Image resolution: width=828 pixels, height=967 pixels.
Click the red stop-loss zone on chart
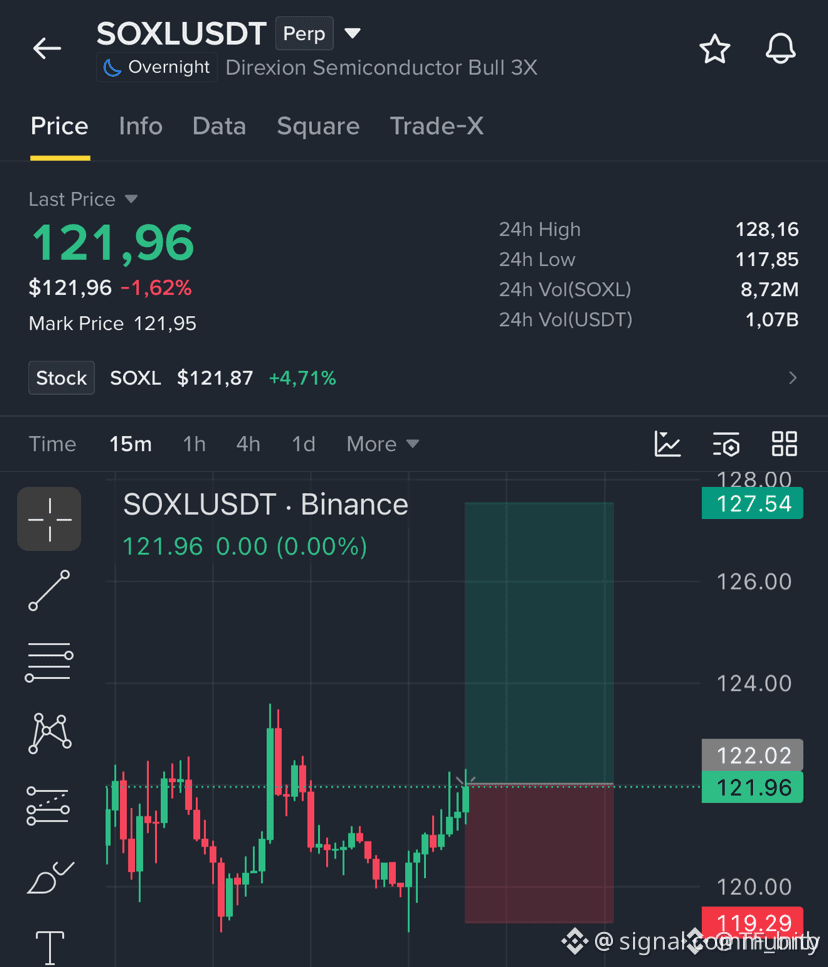[x=539, y=854]
